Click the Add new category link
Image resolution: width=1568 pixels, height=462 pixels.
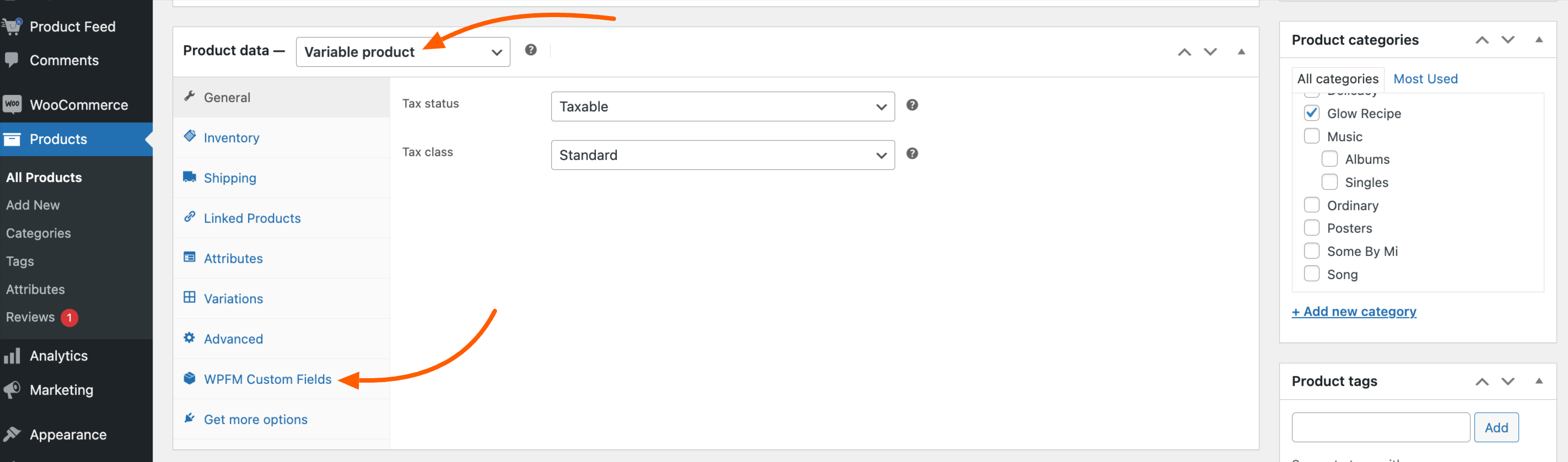coord(1354,311)
